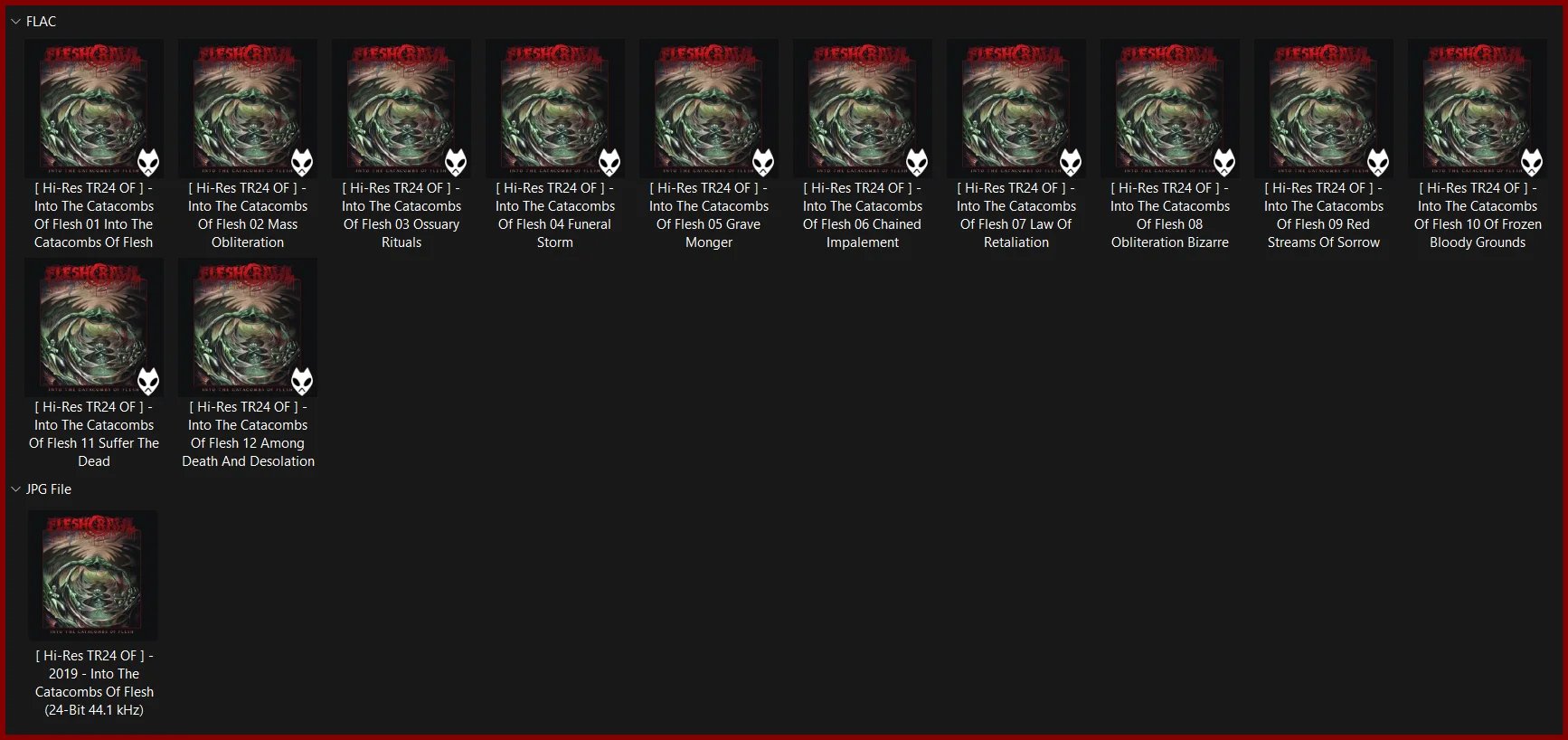Image resolution: width=1568 pixels, height=740 pixels.
Task: Select the 02 Mass Obliteration album thumbnail
Action: tap(248, 108)
